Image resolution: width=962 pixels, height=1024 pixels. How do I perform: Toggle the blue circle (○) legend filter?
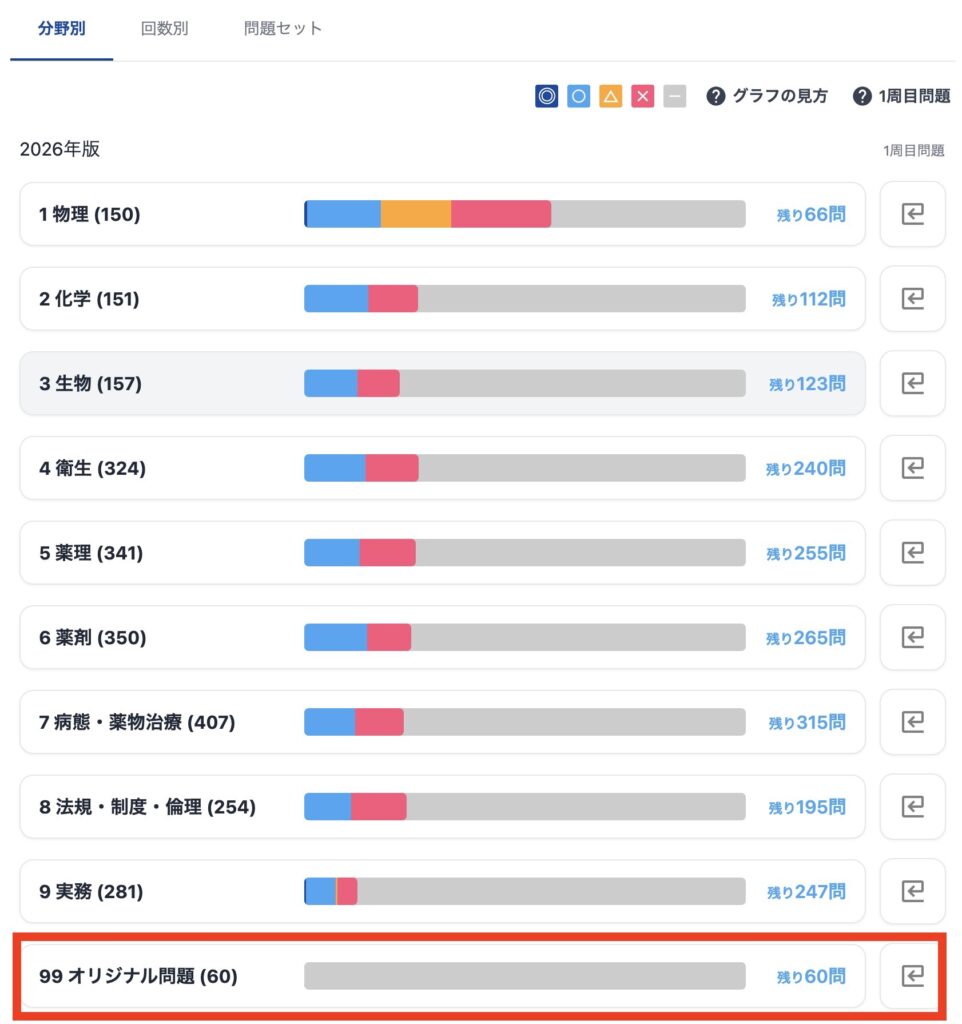click(578, 97)
